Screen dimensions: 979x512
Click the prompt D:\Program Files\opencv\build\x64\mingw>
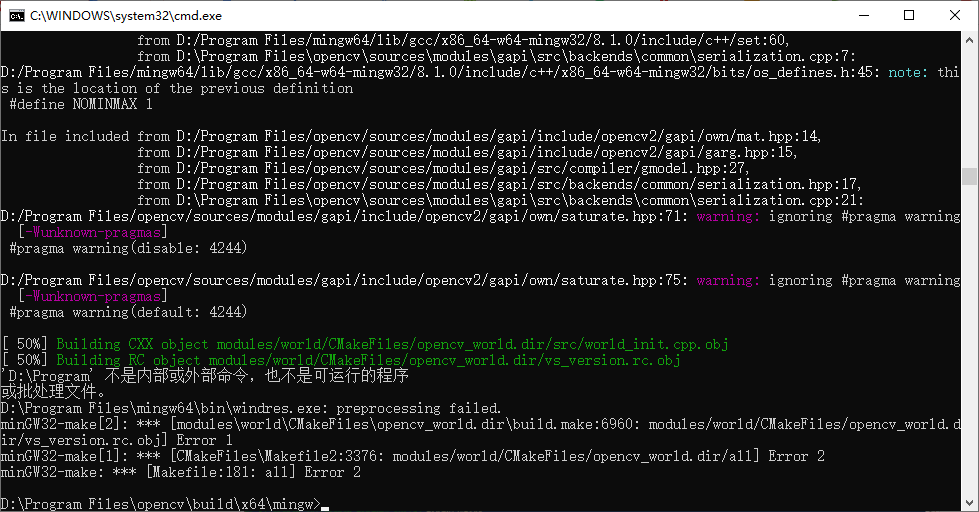click(161, 504)
